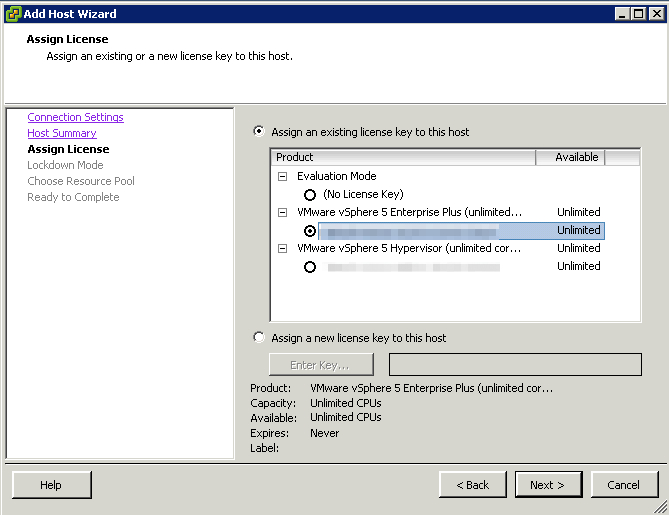Proceed with the Next button

548,485
